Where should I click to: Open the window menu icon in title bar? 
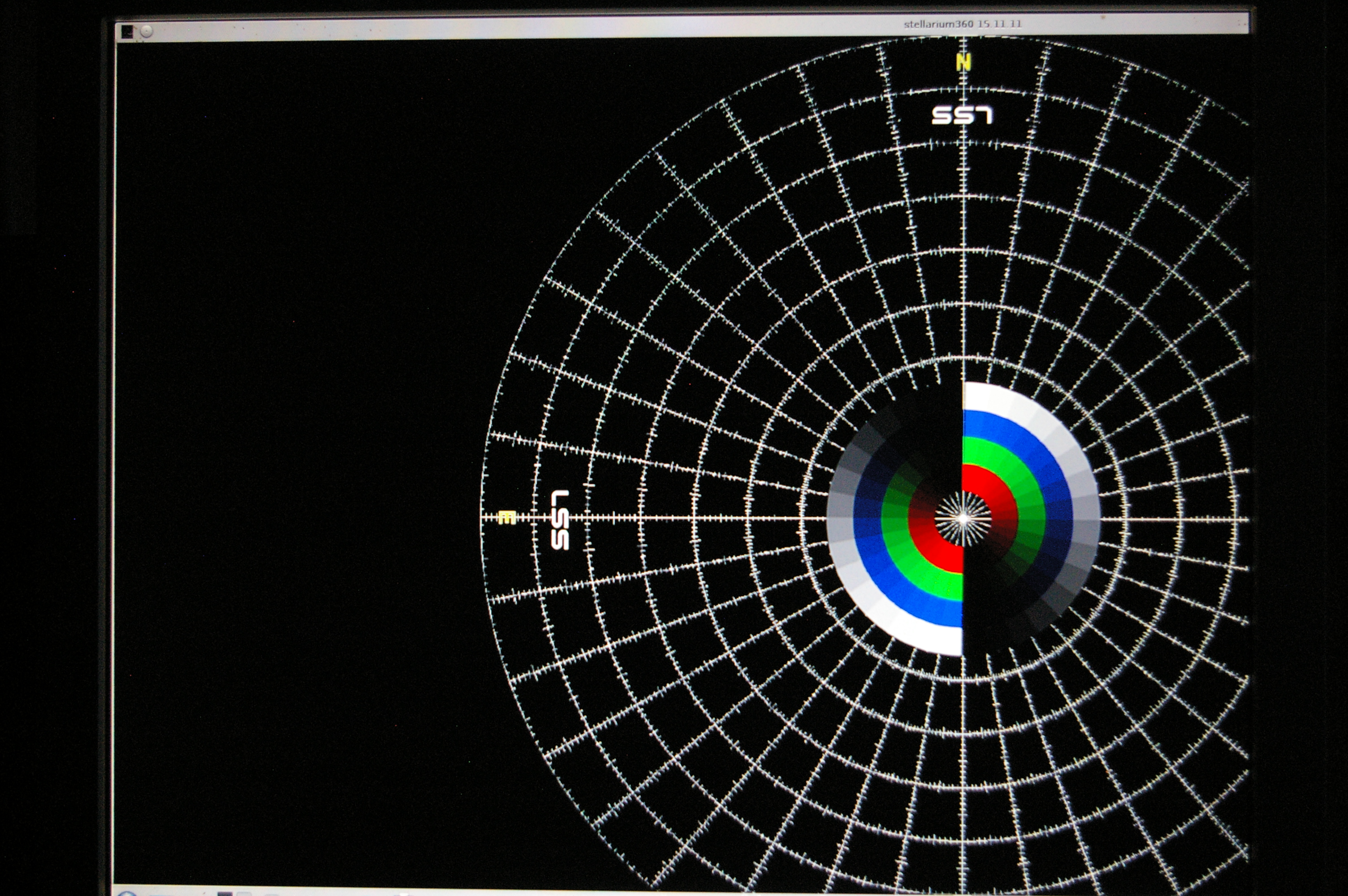click(x=127, y=31)
